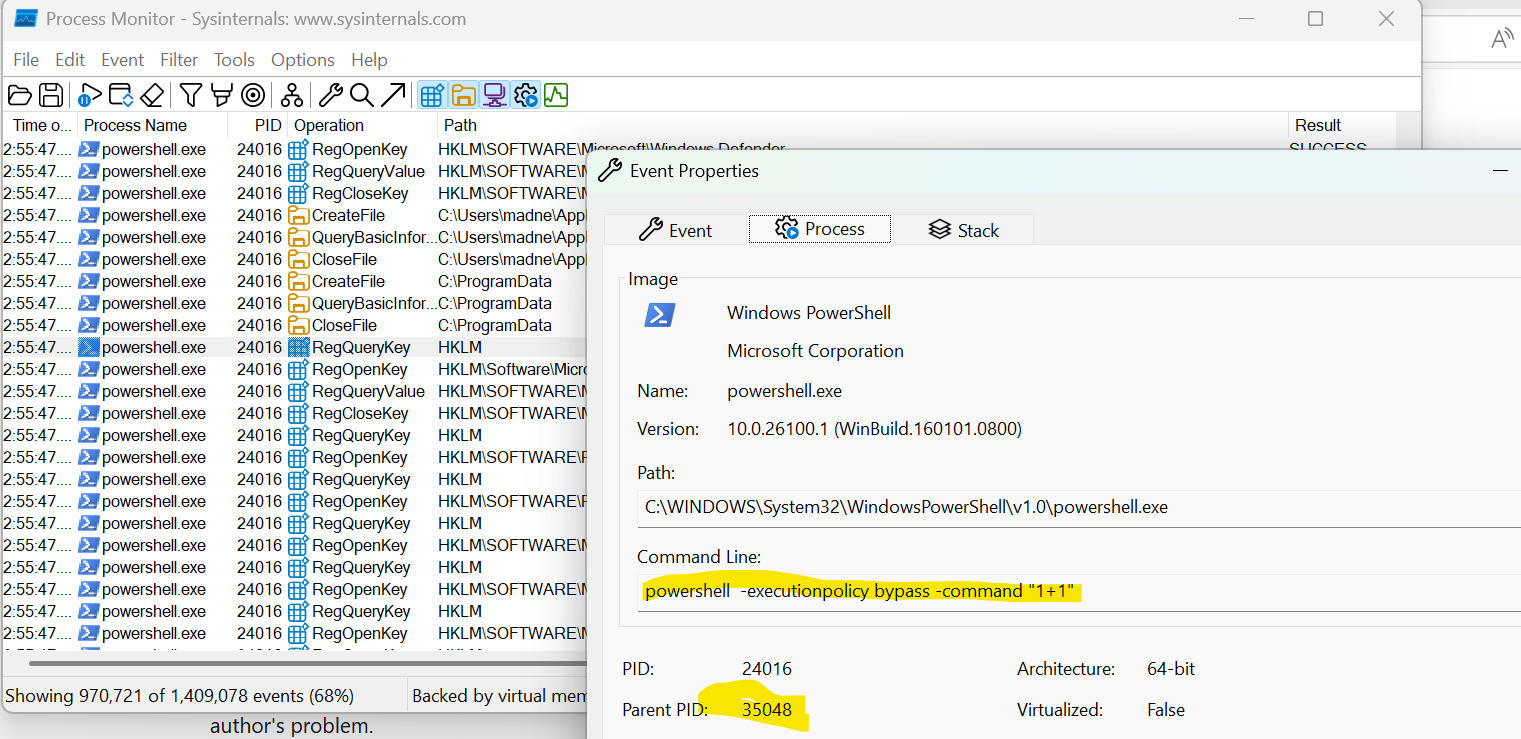Click 'Backed by virtual mem' status bar text
The width and height of the screenshot is (1521, 739).
(499, 696)
